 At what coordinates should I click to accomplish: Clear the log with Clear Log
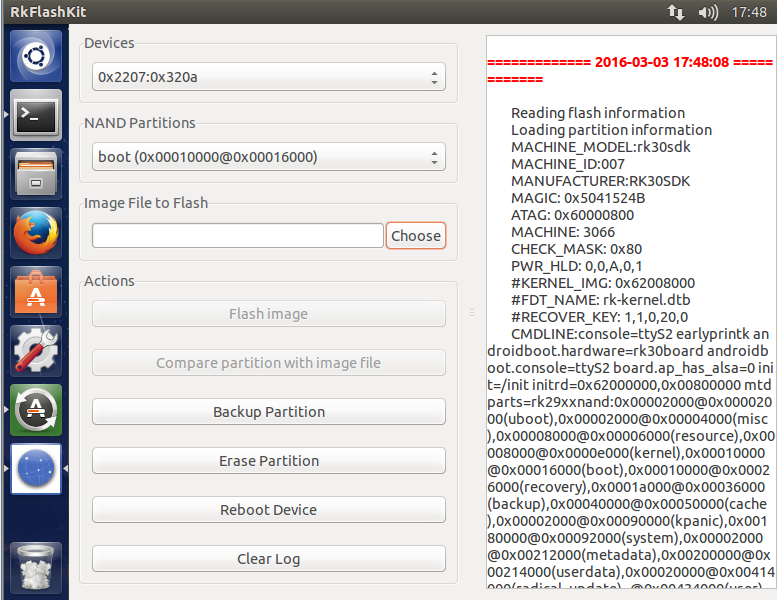tap(268, 559)
